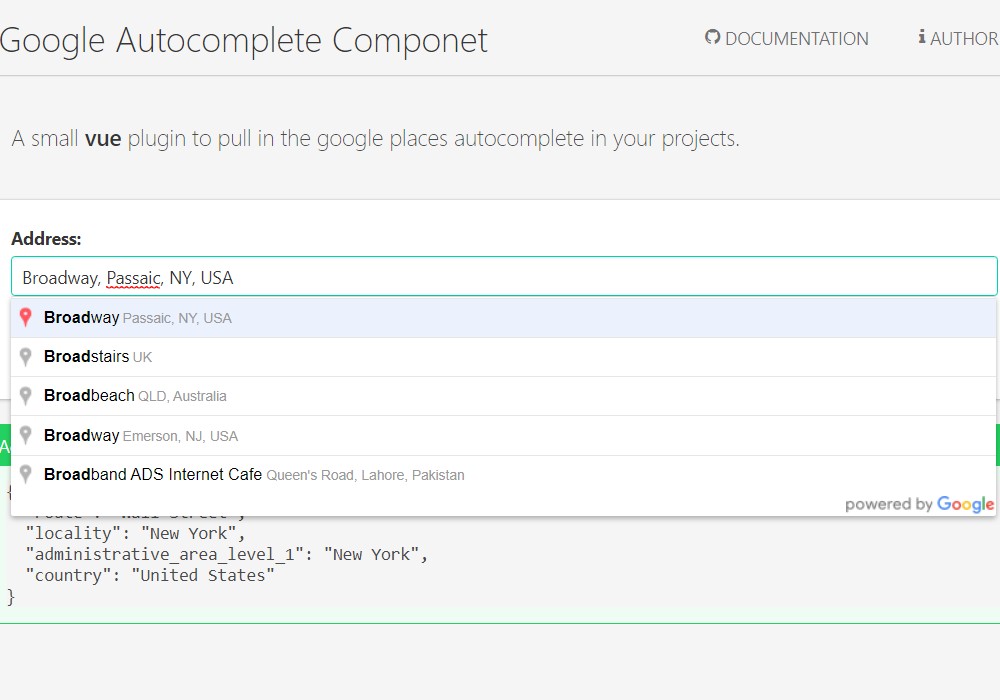Click the GitHub icon beside DOCUMENTATION
1000x700 pixels.
[712, 37]
